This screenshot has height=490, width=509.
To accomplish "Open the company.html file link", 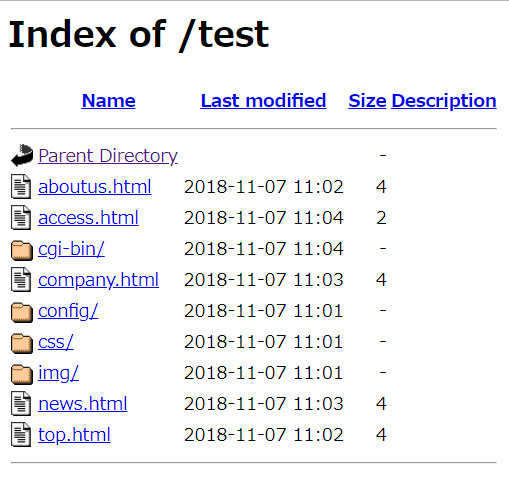I will [x=98, y=280].
